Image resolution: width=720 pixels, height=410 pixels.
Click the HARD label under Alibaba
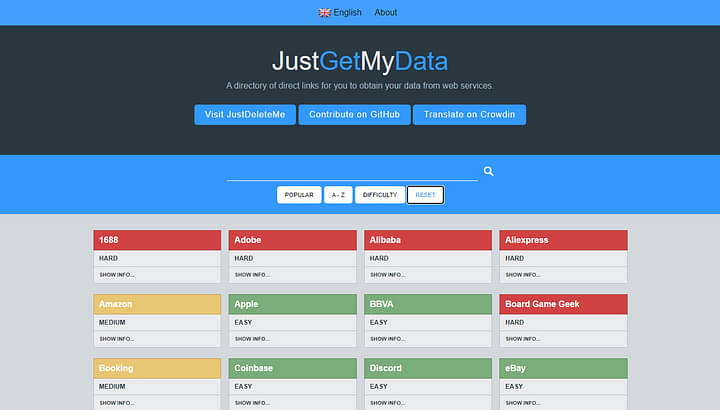pyautogui.click(x=379, y=258)
